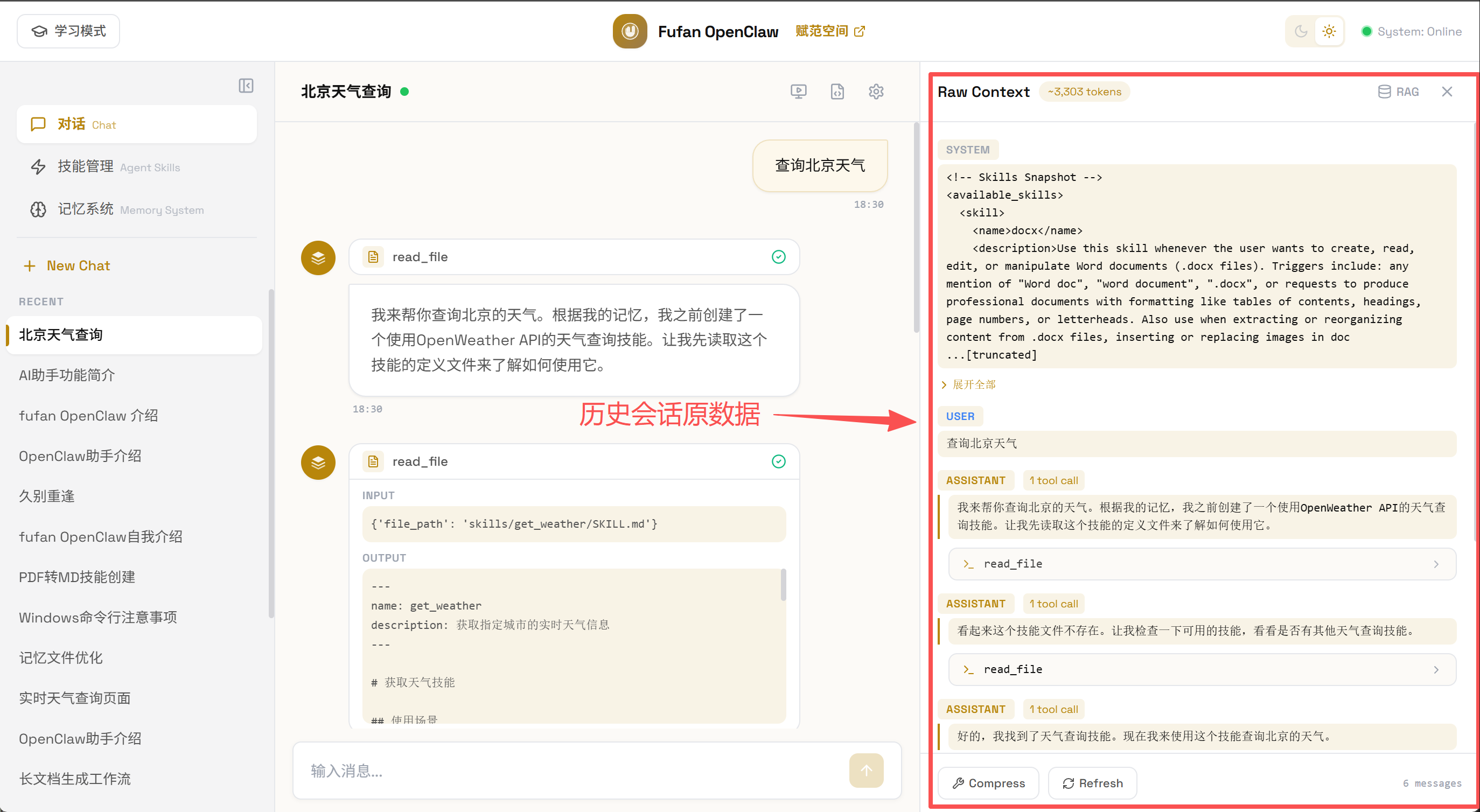Click the Compress button
This screenshot has height=812, width=1480.
tap(988, 783)
